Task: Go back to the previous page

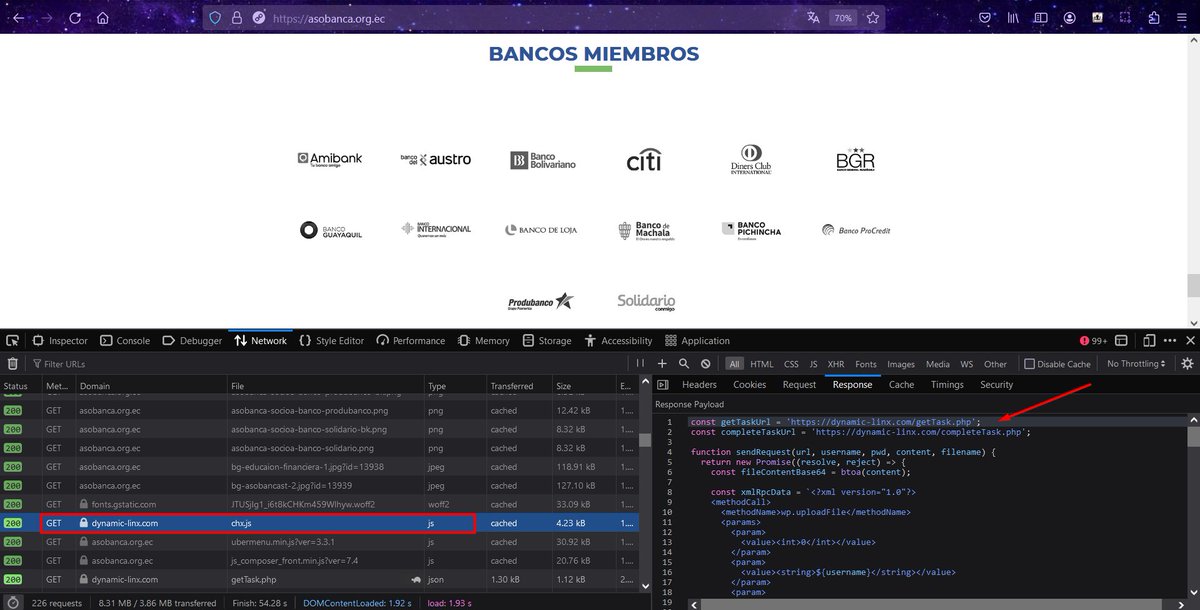Action: coord(19,18)
